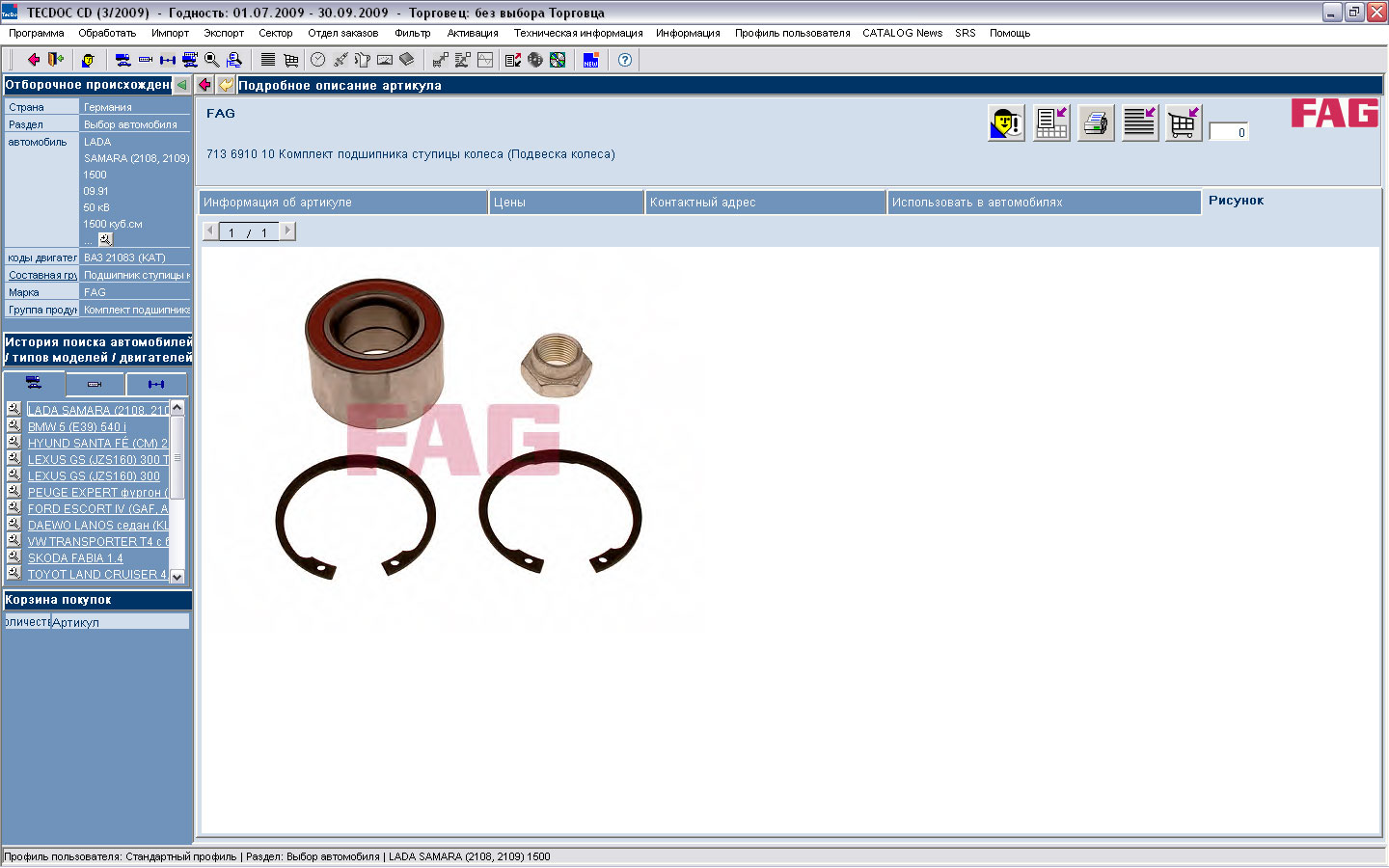The width and height of the screenshot is (1389, 868).
Task: Click the cart quantity input field
Action: point(1229,132)
